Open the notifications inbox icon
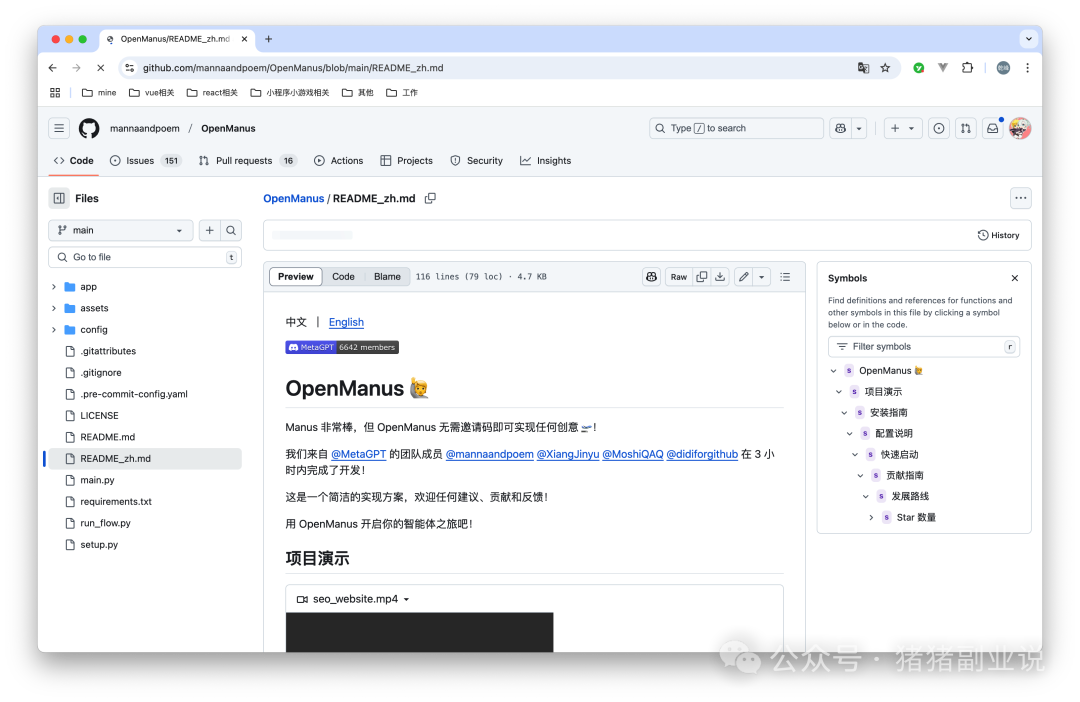This screenshot has height=702, width=1080. coord(993,128)
